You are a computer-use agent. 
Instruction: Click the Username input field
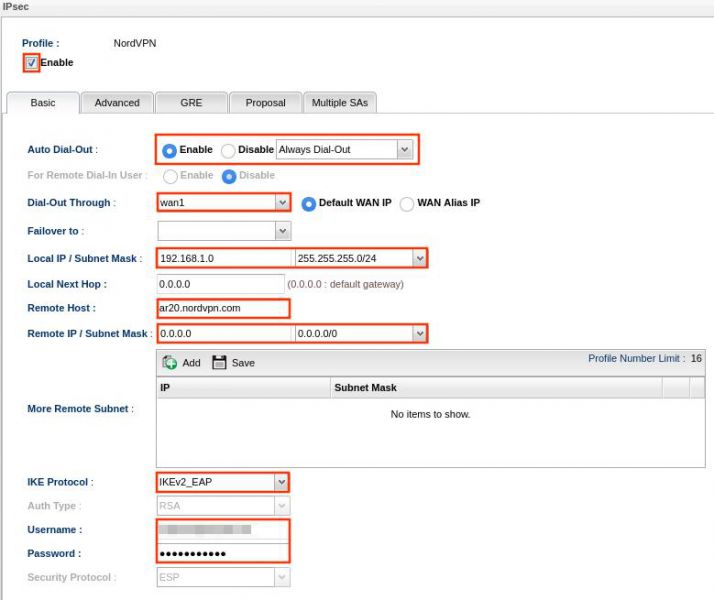pos(223,529)
